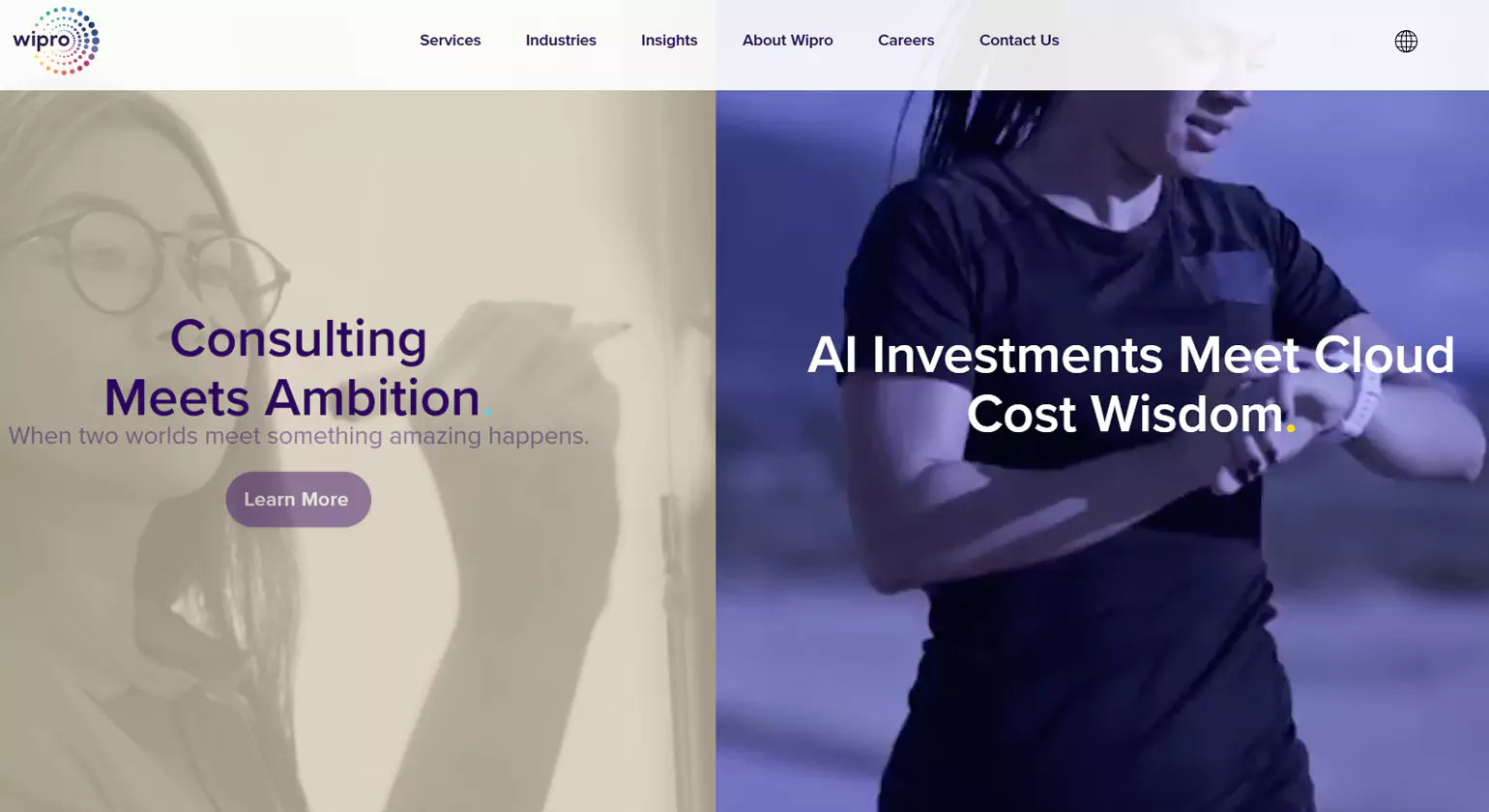Expand the About Wipro menu
Viewport: 1489px width, 812px height.
pyautogui.click(x=787, y=41)
